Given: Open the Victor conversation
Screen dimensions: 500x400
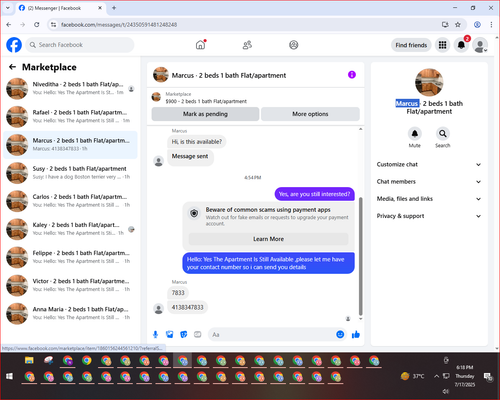Looking at the screenshot, I should [70, 285].
